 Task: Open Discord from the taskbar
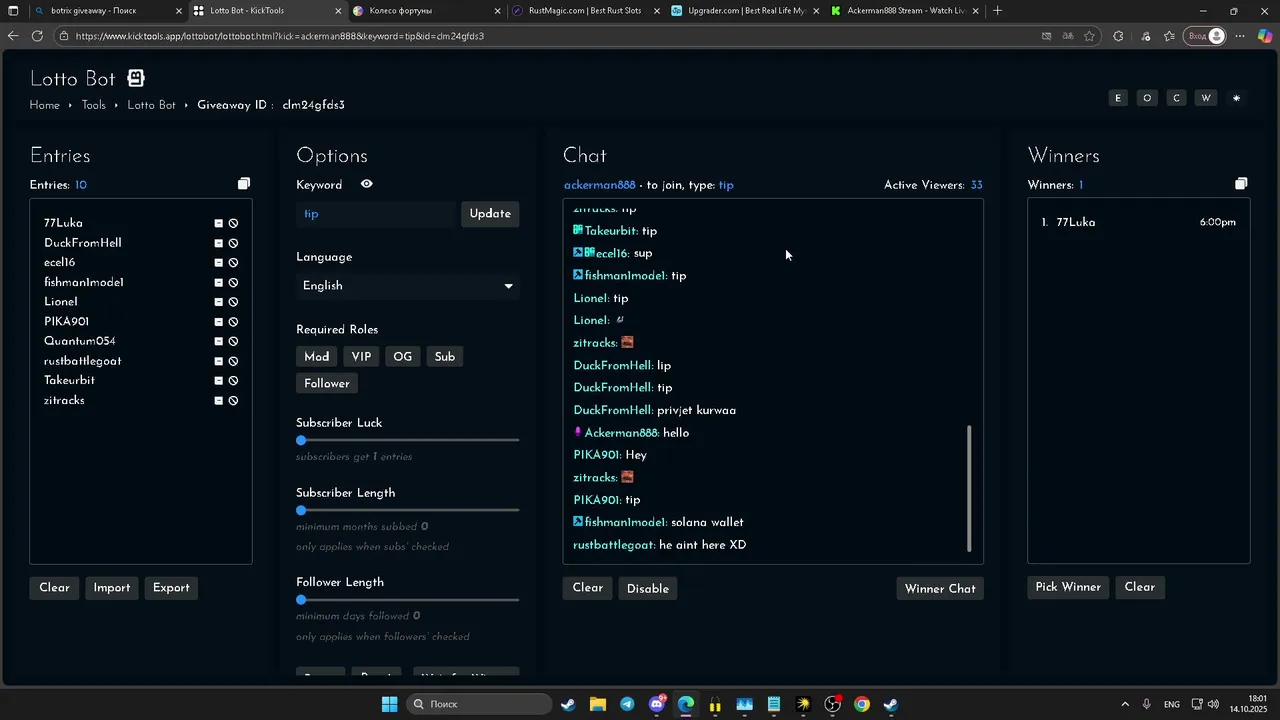[x=657, y=704]
